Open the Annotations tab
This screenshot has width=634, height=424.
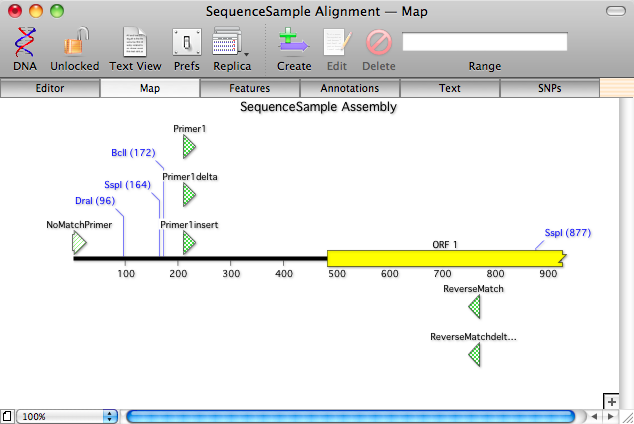[x=349, y=88]
